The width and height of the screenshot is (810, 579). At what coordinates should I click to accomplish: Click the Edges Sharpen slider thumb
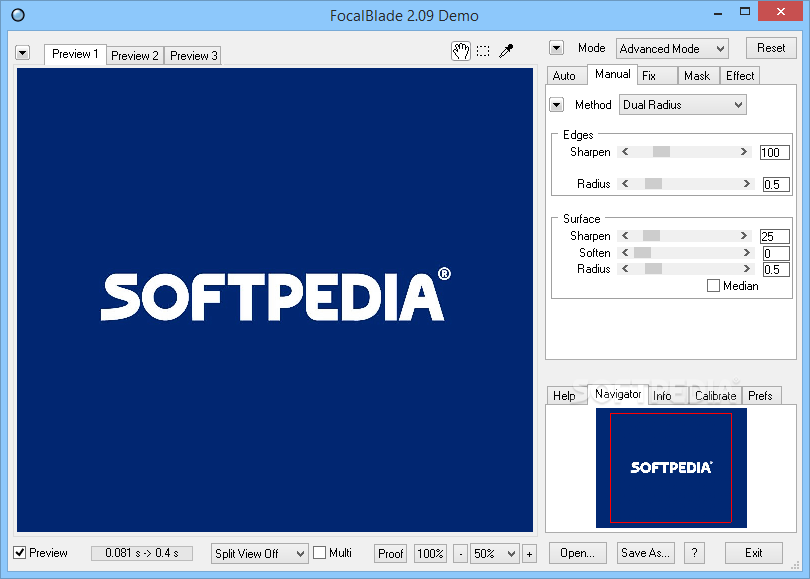click(x=661, y=152)
